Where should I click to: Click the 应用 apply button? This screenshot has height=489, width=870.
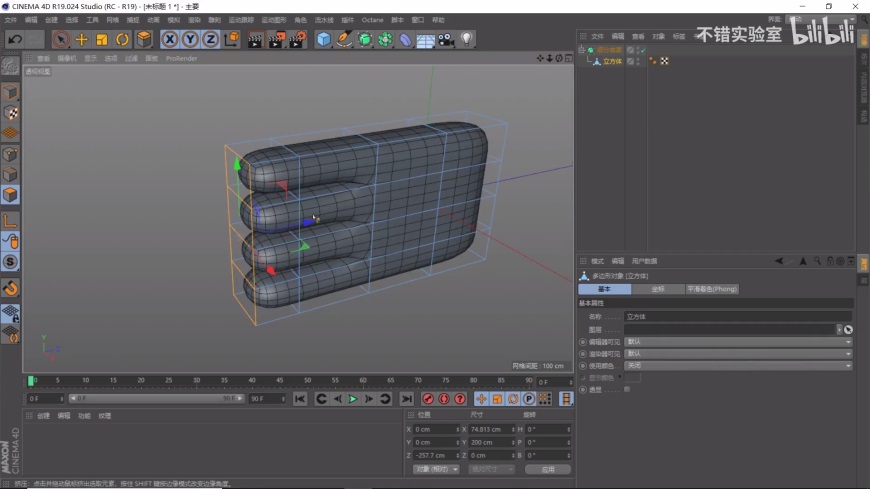click(x=547, y=469)
